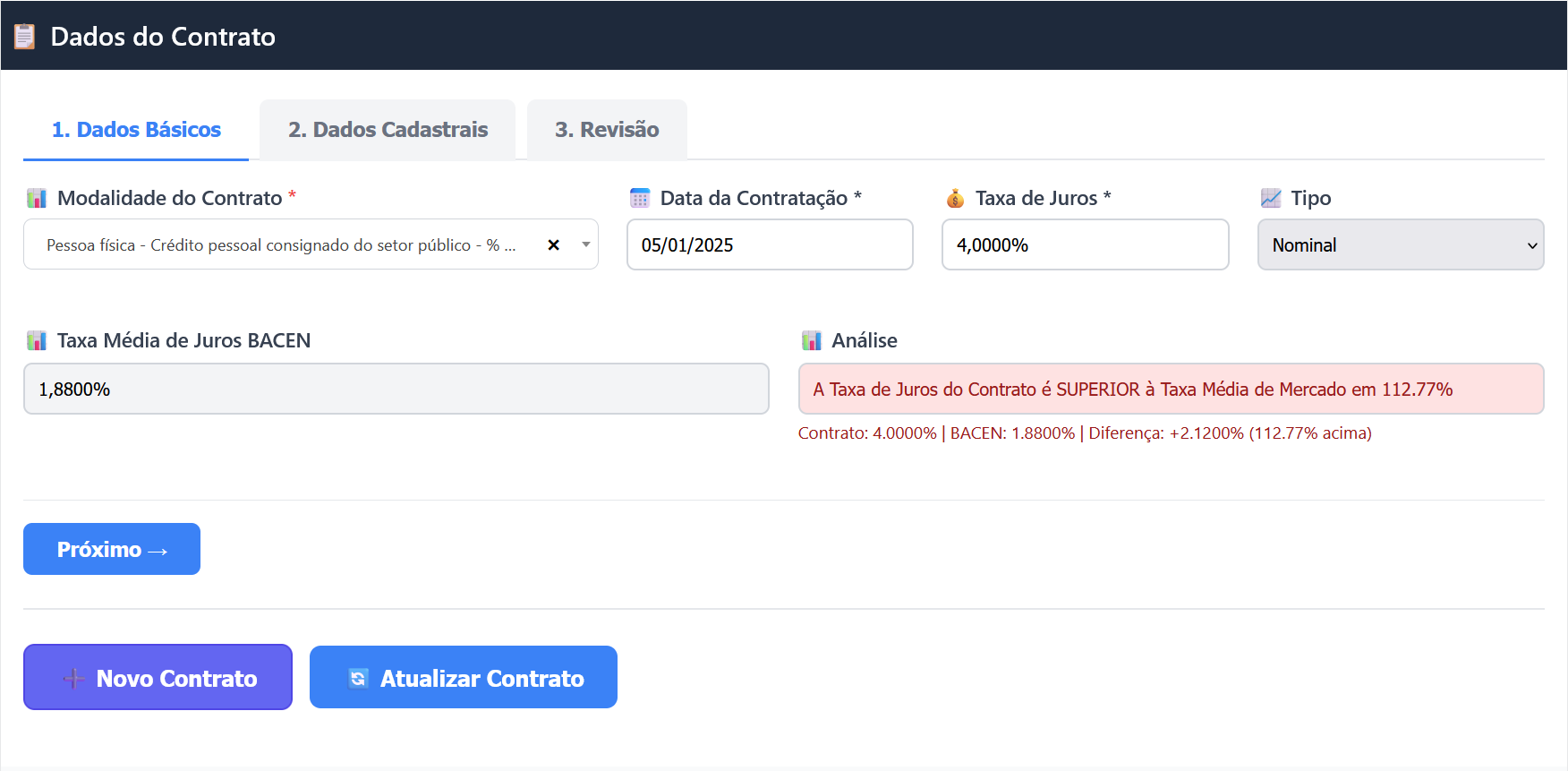Click the selected Pessoa física modalidade text
This screenshot has height=771, width=1568.
click(281, 245)
